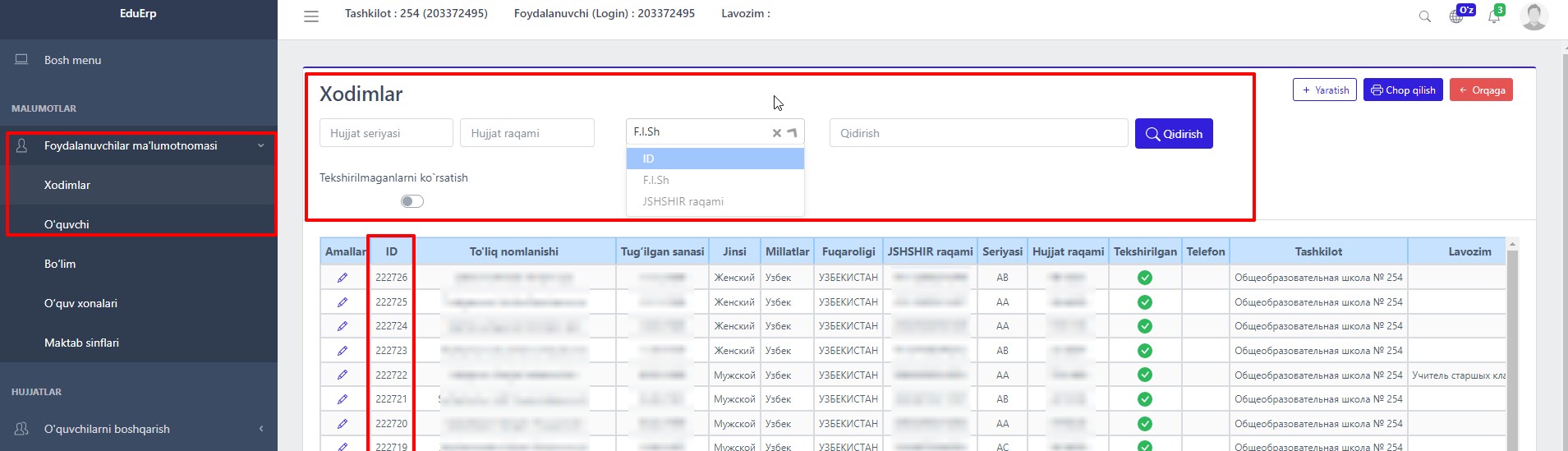This screenshot has width=1568, height=451.
Task: Click the user avatar icon
Action: [1534, 16]
